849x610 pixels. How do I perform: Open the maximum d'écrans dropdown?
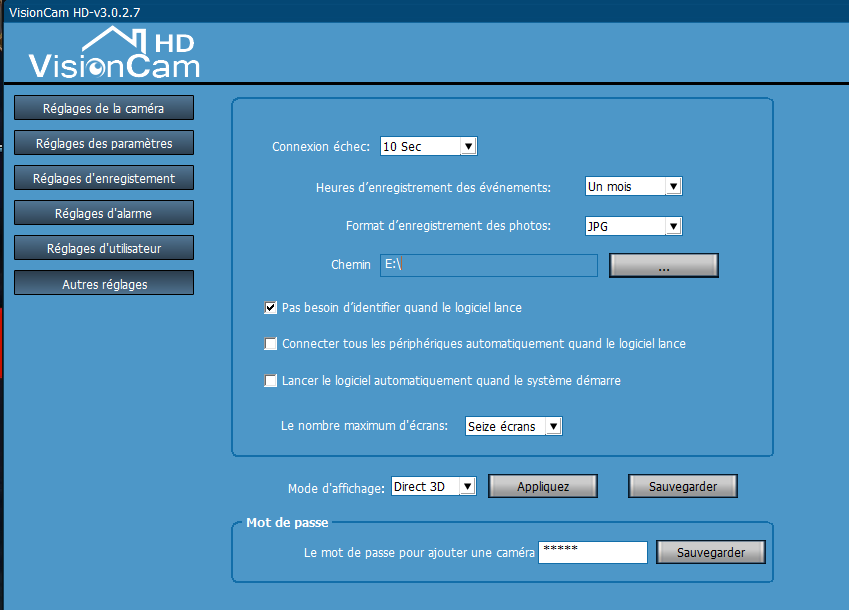click(553, 427)
